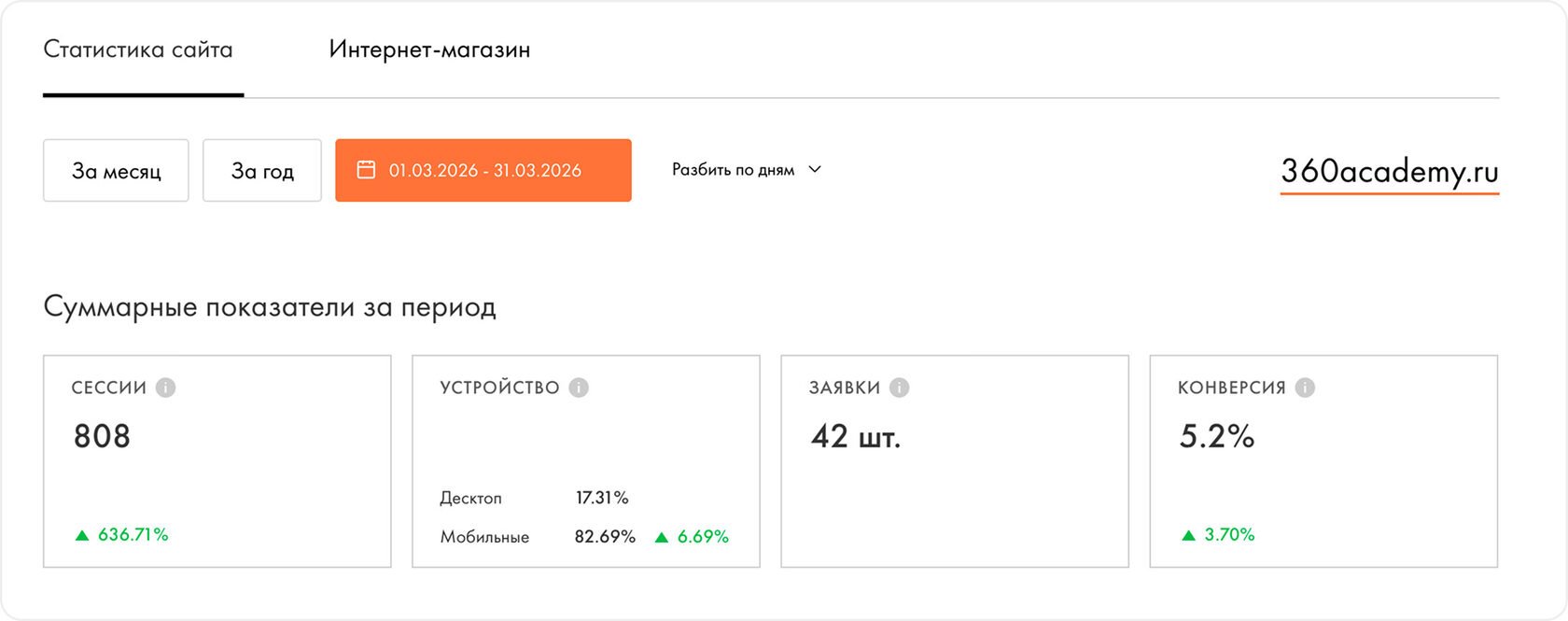Image resolution: width=1568 pixels, height=621 pixels.
Task: Click the Сессии 808 summary card
Action: tap(217, 461)
